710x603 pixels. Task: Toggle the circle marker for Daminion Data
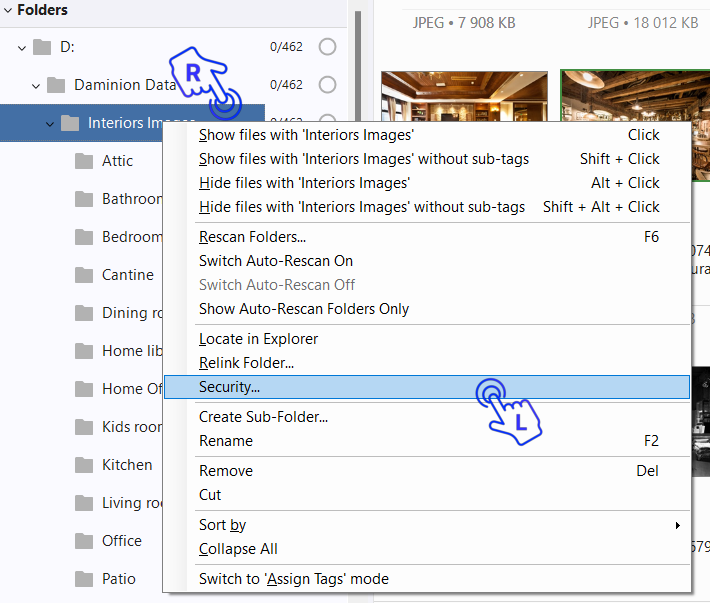(327, 85)
